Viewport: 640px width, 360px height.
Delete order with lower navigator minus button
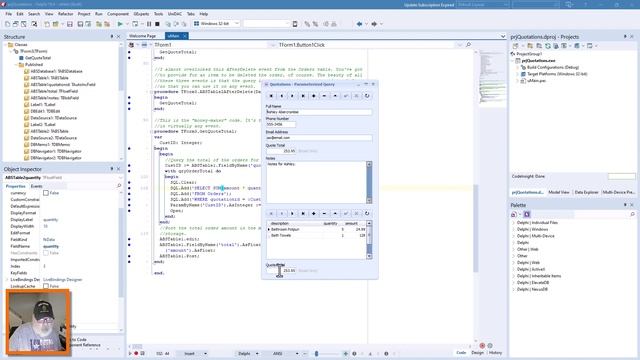[x=324, y=213]
